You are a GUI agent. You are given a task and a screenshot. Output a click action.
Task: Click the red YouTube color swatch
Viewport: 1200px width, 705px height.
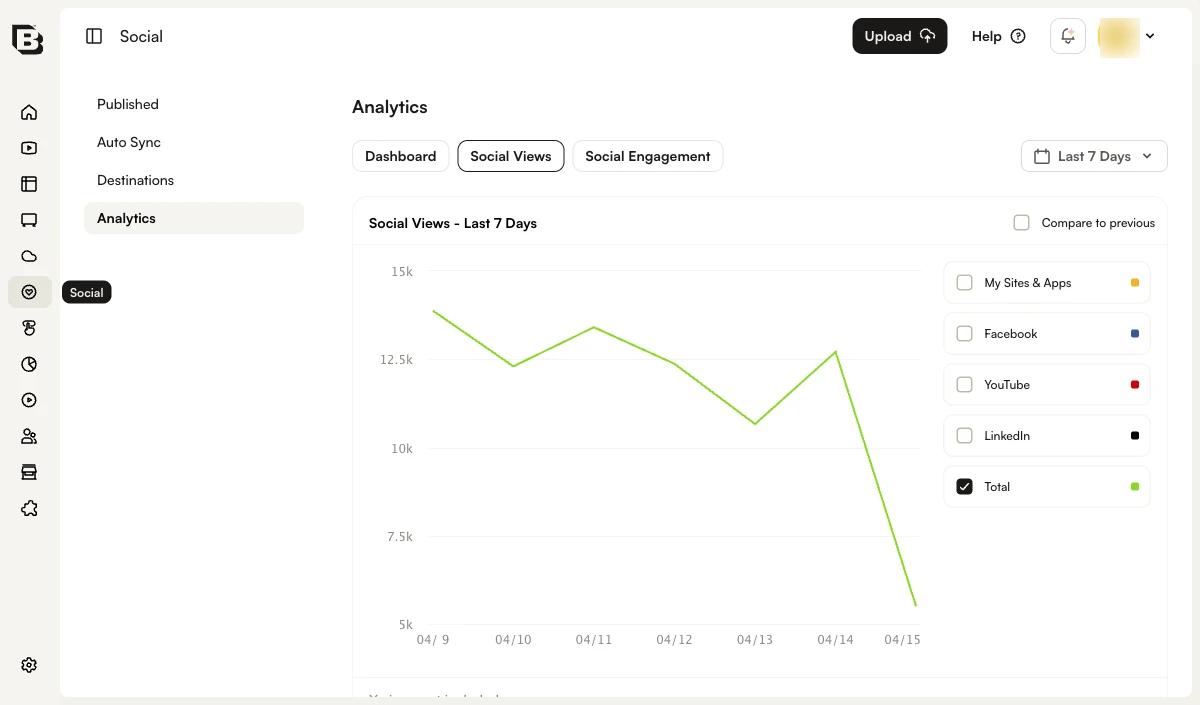(x=1135, y=385)
